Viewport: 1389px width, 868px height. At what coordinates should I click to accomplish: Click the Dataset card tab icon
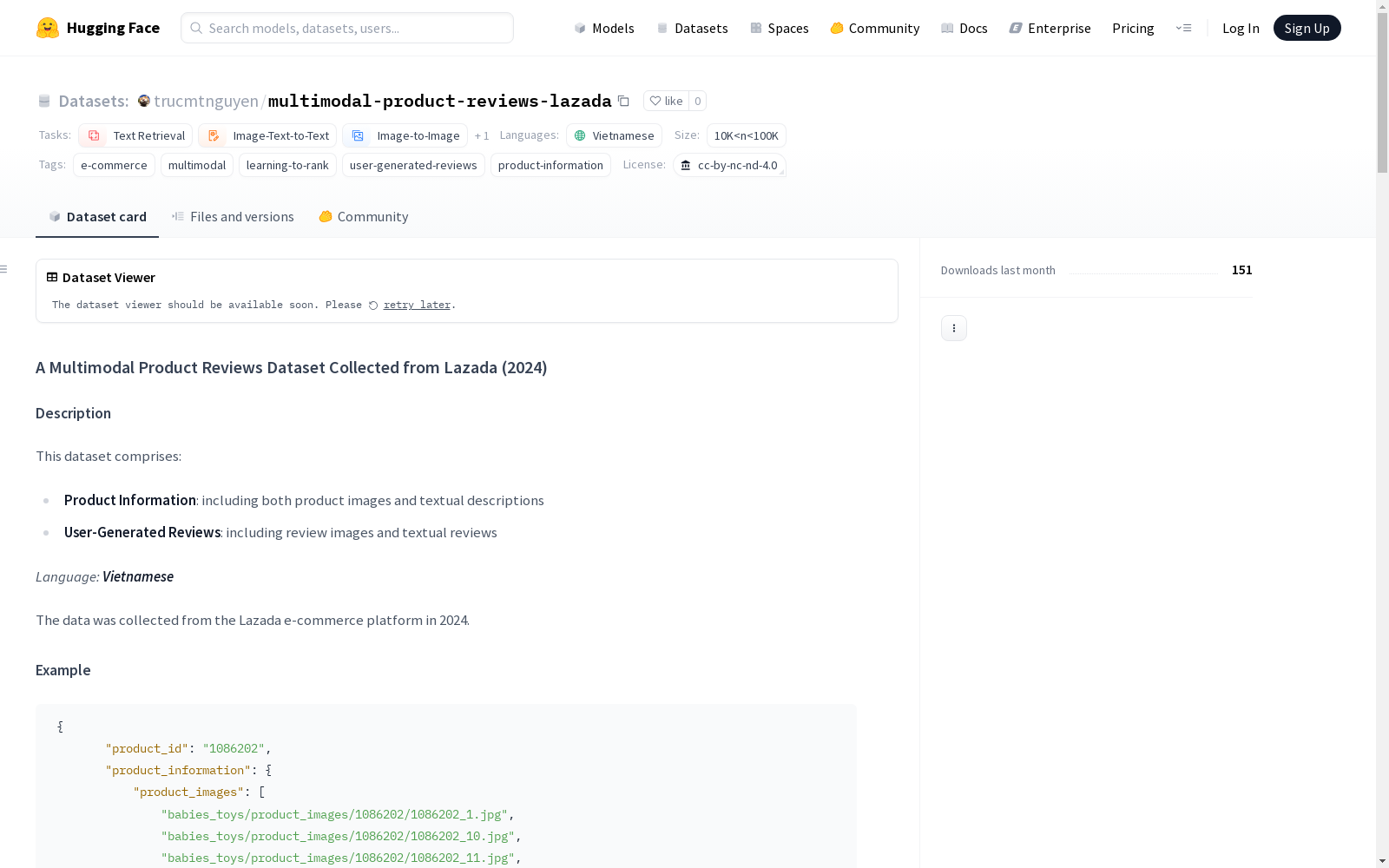tap(55, 216)
